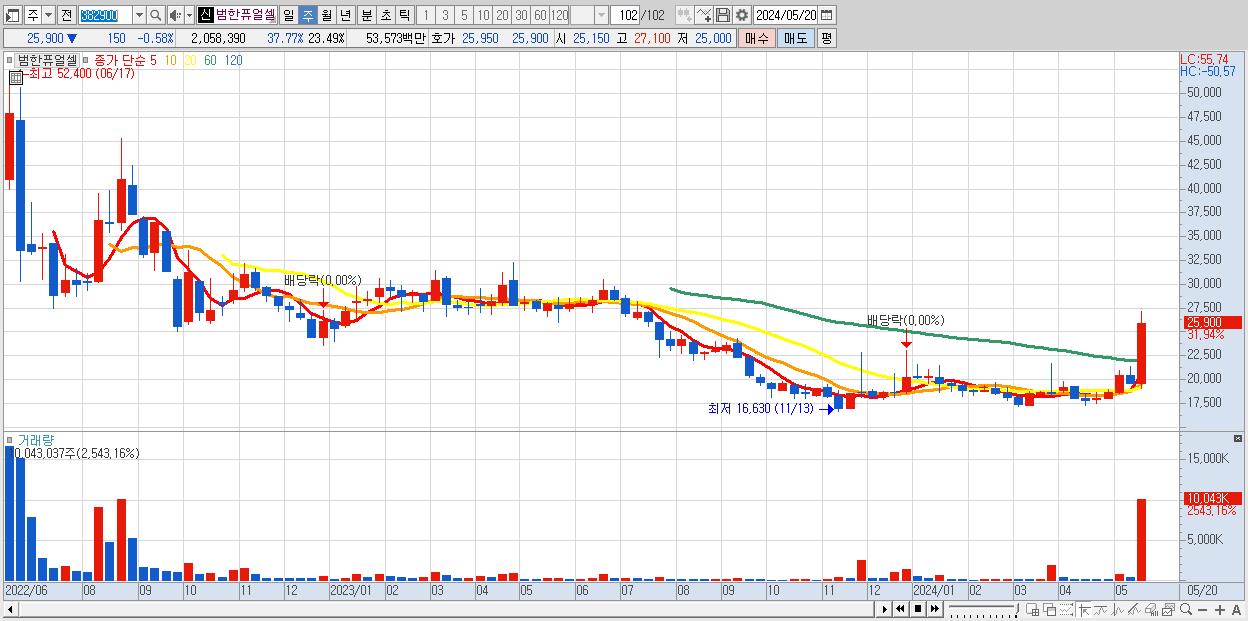Screen dimensions: 1248x621
Task: Click the add-indicator chart icon
Action: pos(684,15)
